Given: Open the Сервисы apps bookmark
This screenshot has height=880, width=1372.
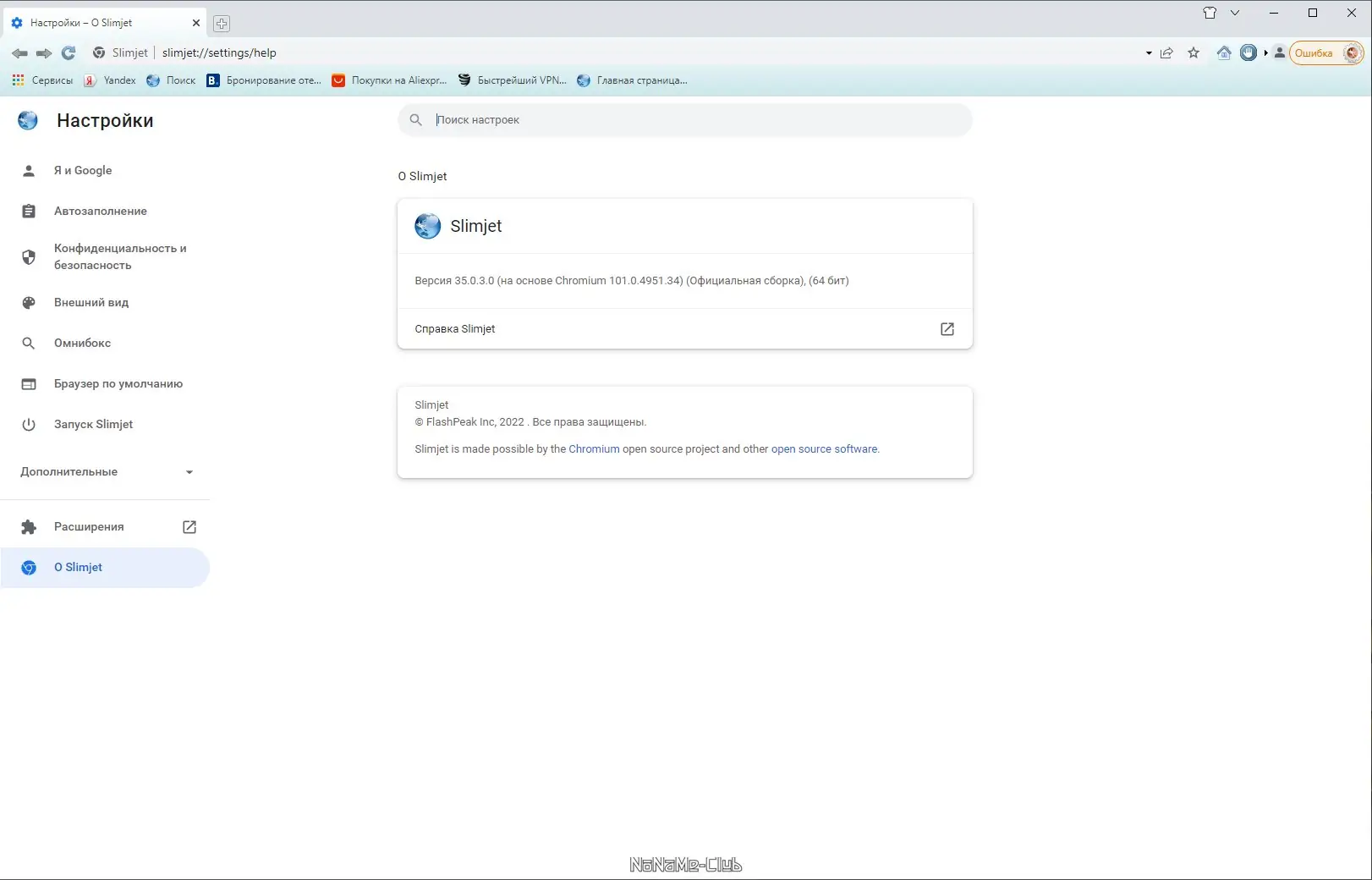Looking at the screenshot, I should tap(42, 80).
